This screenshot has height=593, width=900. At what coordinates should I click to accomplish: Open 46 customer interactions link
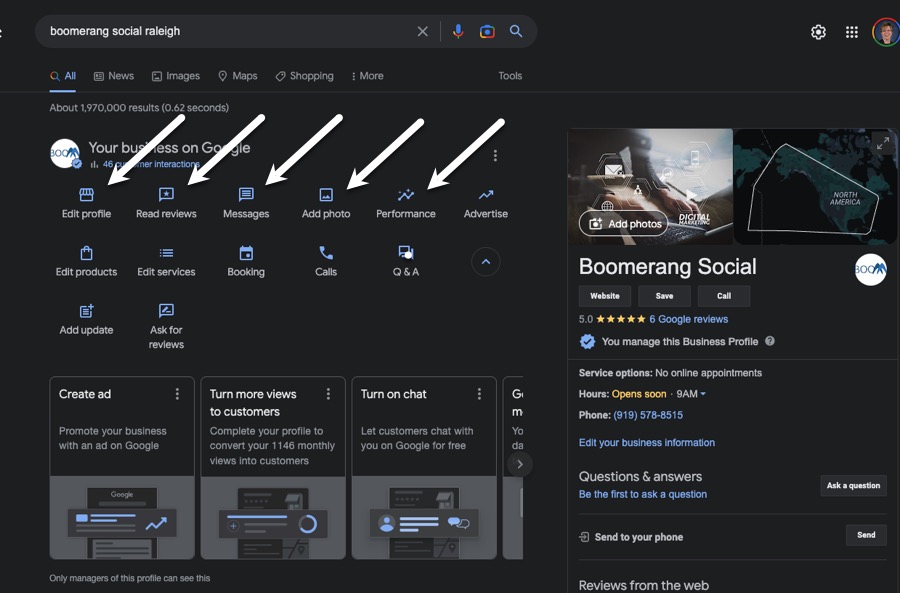[151, 164]
